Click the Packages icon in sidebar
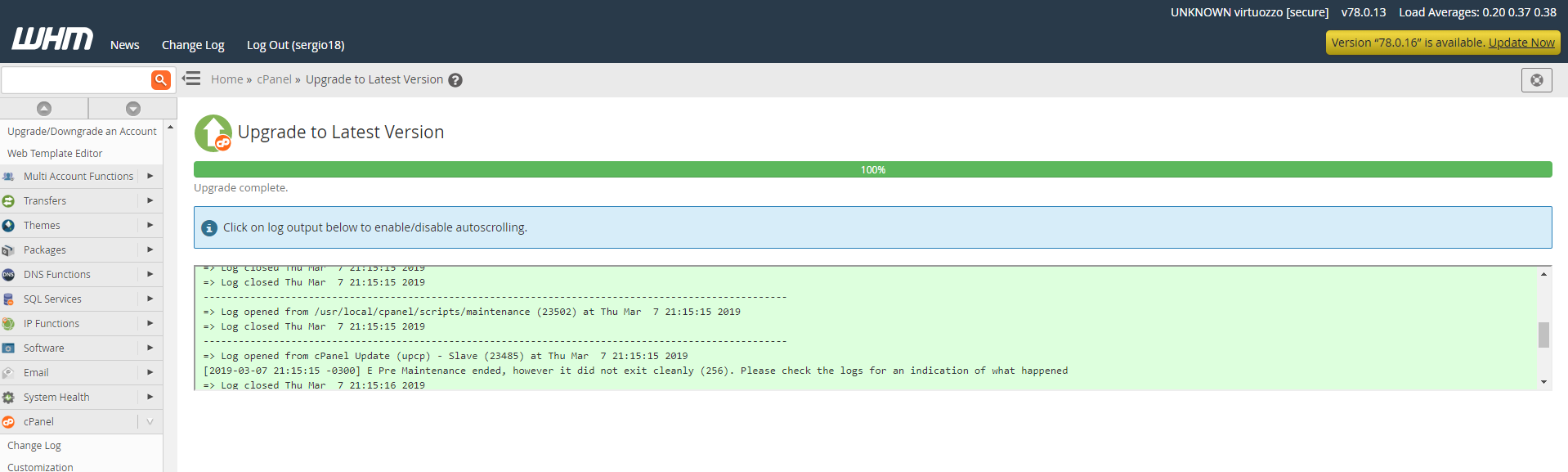Screen dimensions: 1568x472 click(x=8, y=250)
